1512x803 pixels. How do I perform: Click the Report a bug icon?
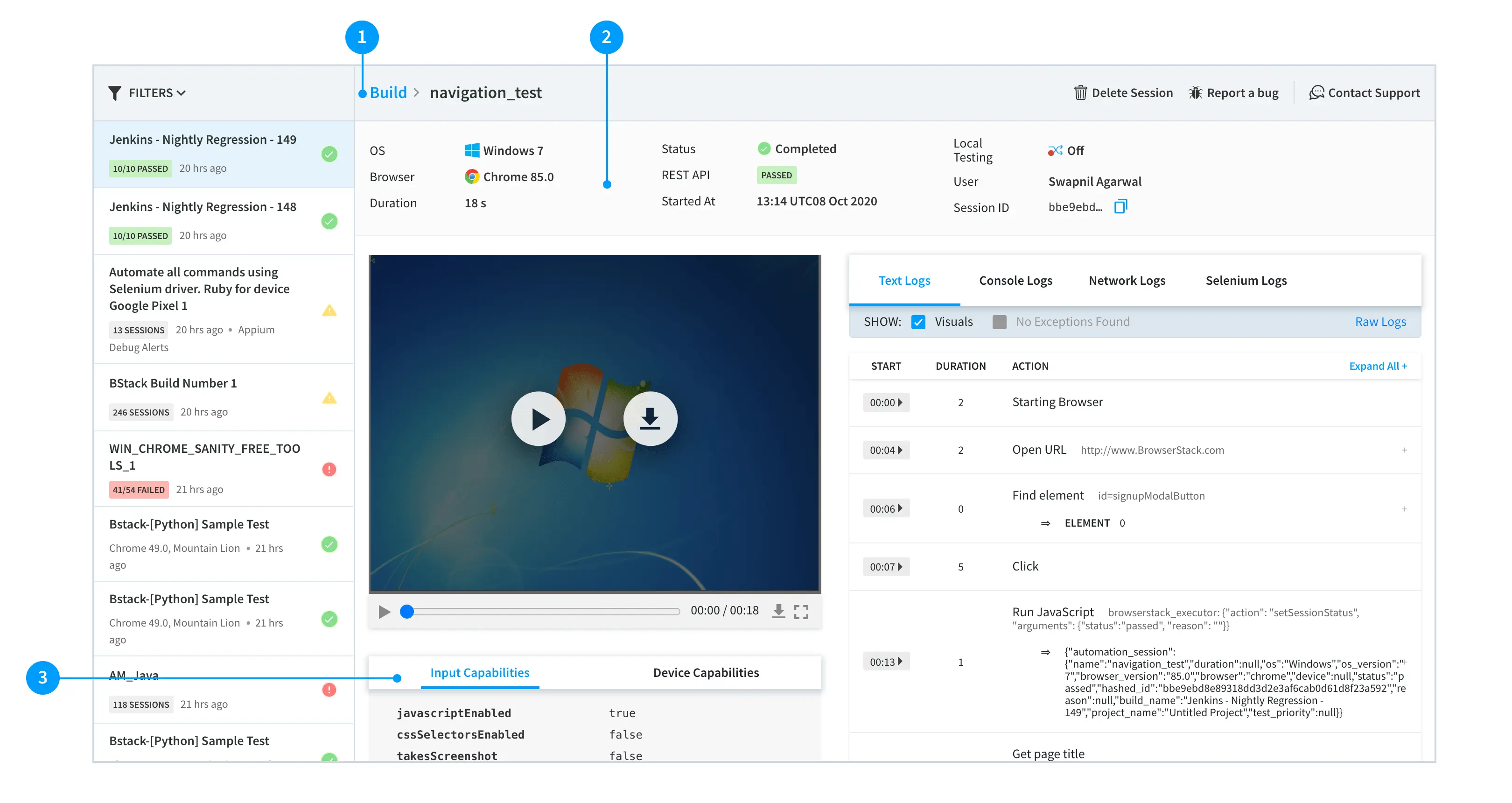(x=1195, y=93)
